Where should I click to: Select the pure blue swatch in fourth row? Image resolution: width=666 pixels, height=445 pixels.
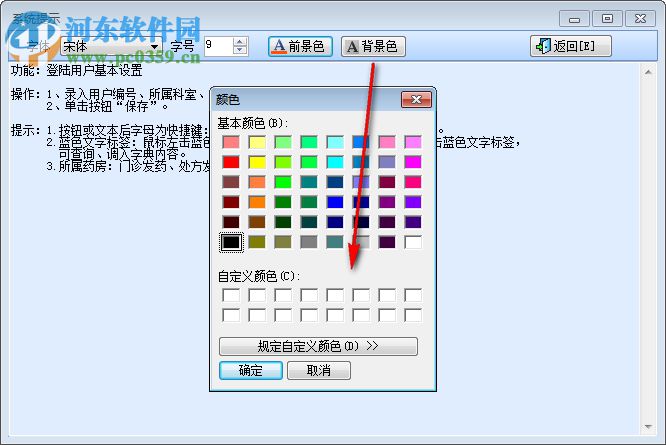335,202
